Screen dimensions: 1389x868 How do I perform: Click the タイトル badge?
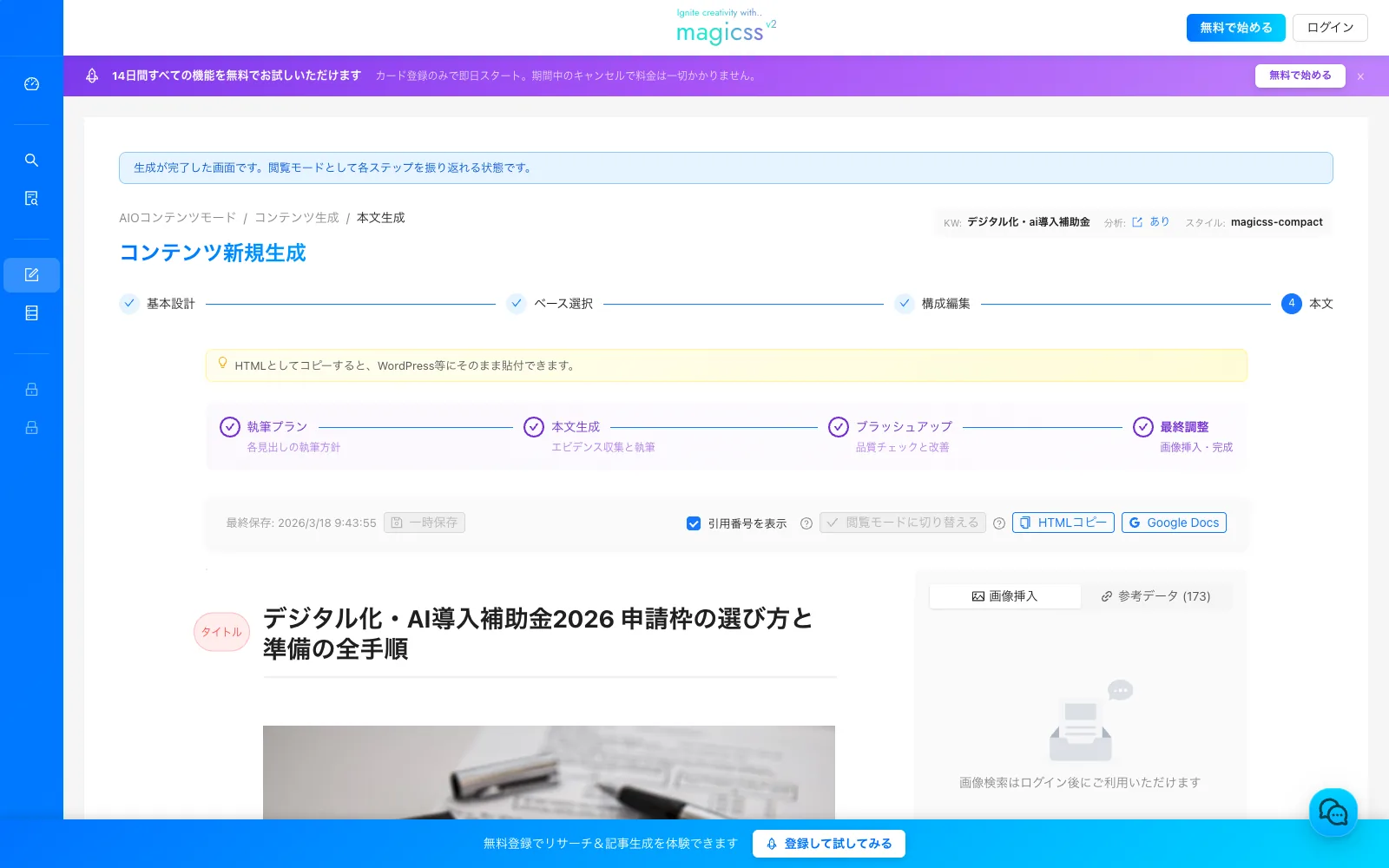click(x=221, y=632)
